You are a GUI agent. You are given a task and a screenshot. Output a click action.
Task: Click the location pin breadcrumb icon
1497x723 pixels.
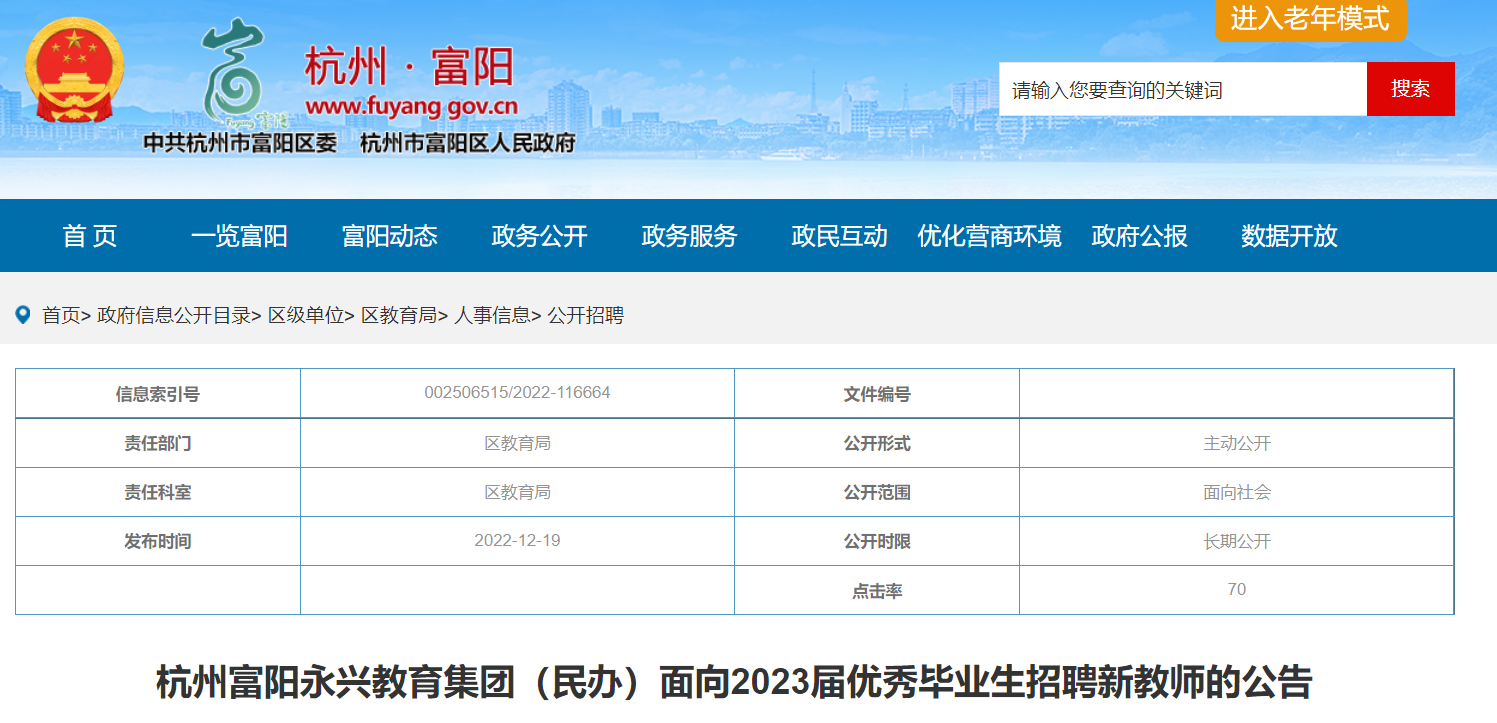pos(23,315)
